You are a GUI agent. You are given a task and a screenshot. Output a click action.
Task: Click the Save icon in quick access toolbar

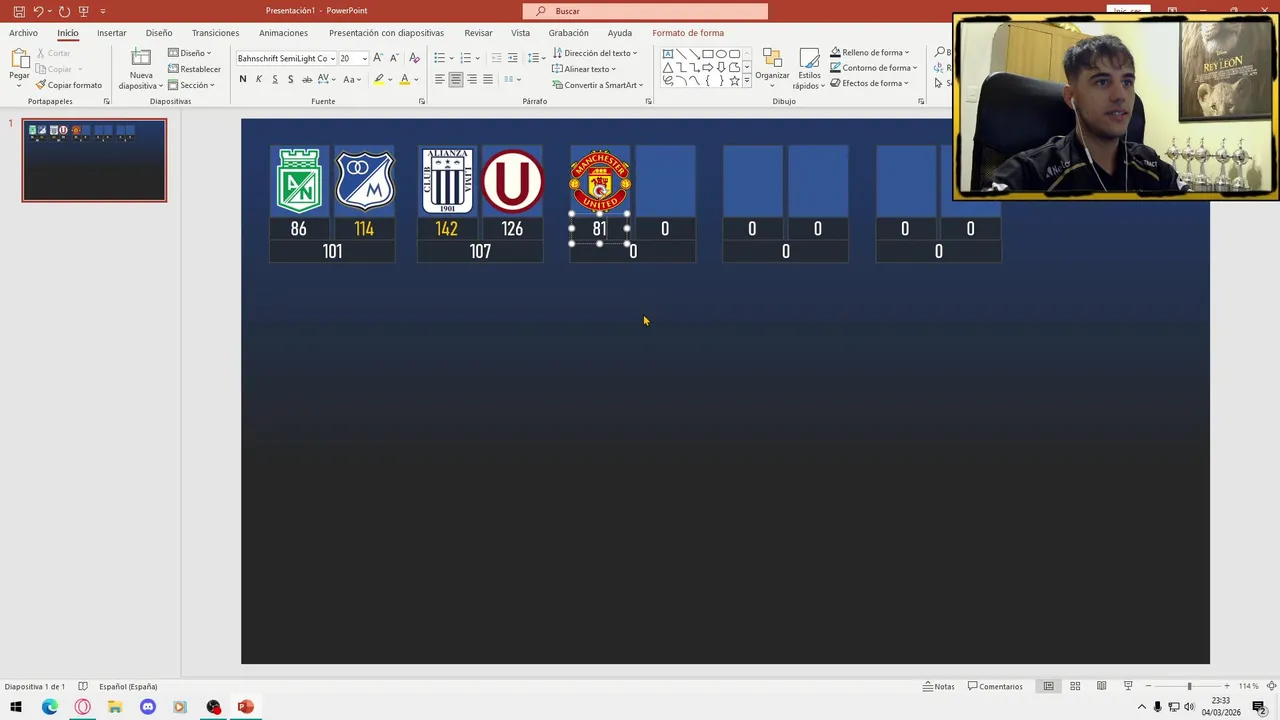pyautogui.click(x=19, y=11)
